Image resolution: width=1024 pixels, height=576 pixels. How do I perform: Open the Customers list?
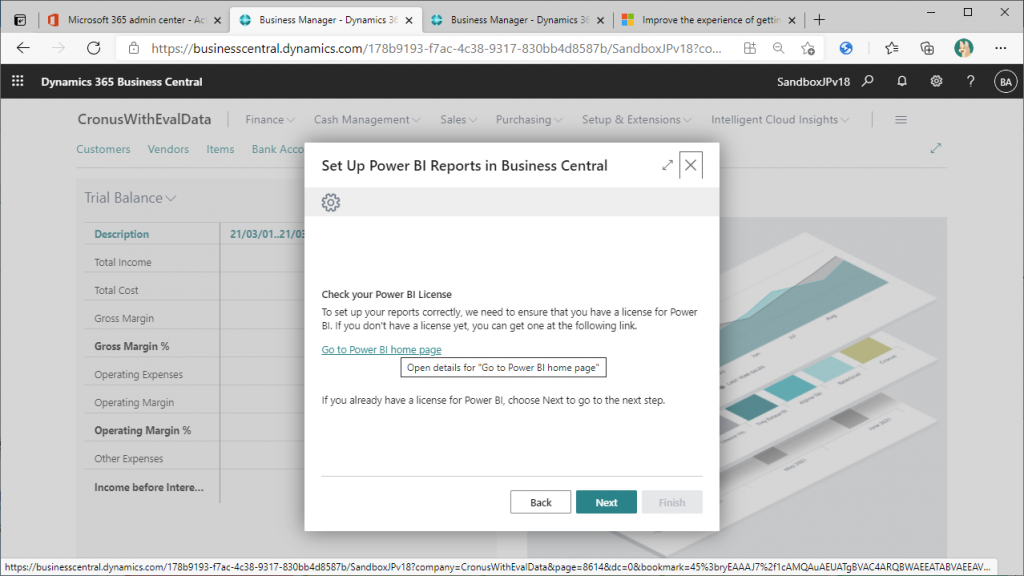[103, 149]
